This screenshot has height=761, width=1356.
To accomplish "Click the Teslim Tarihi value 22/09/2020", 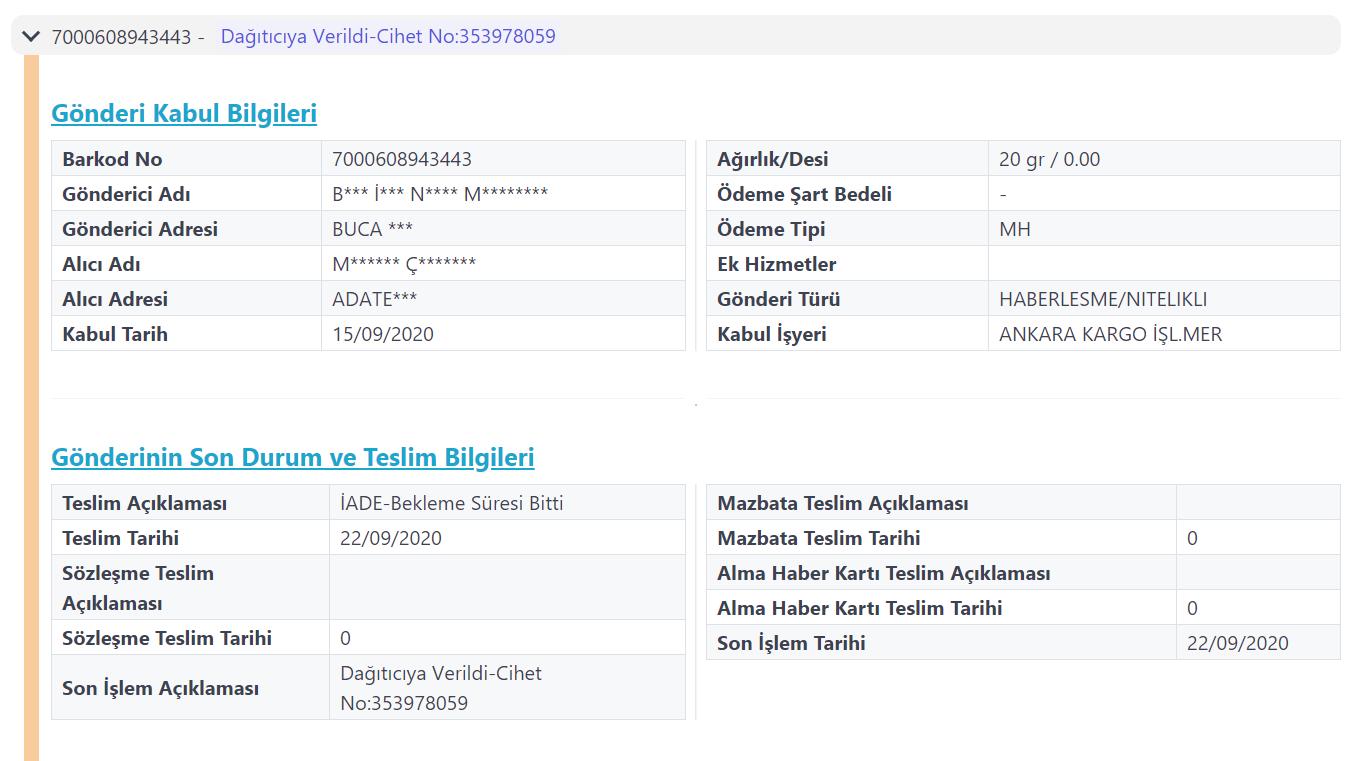I will 391,538.
